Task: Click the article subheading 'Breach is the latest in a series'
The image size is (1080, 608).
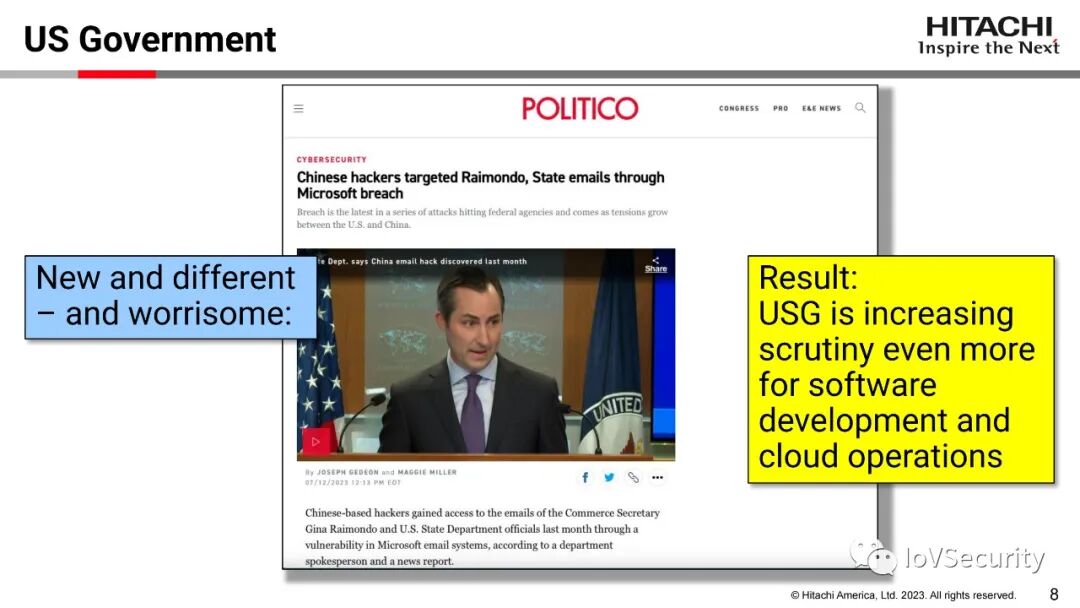Action: click(x=482, y=218)
